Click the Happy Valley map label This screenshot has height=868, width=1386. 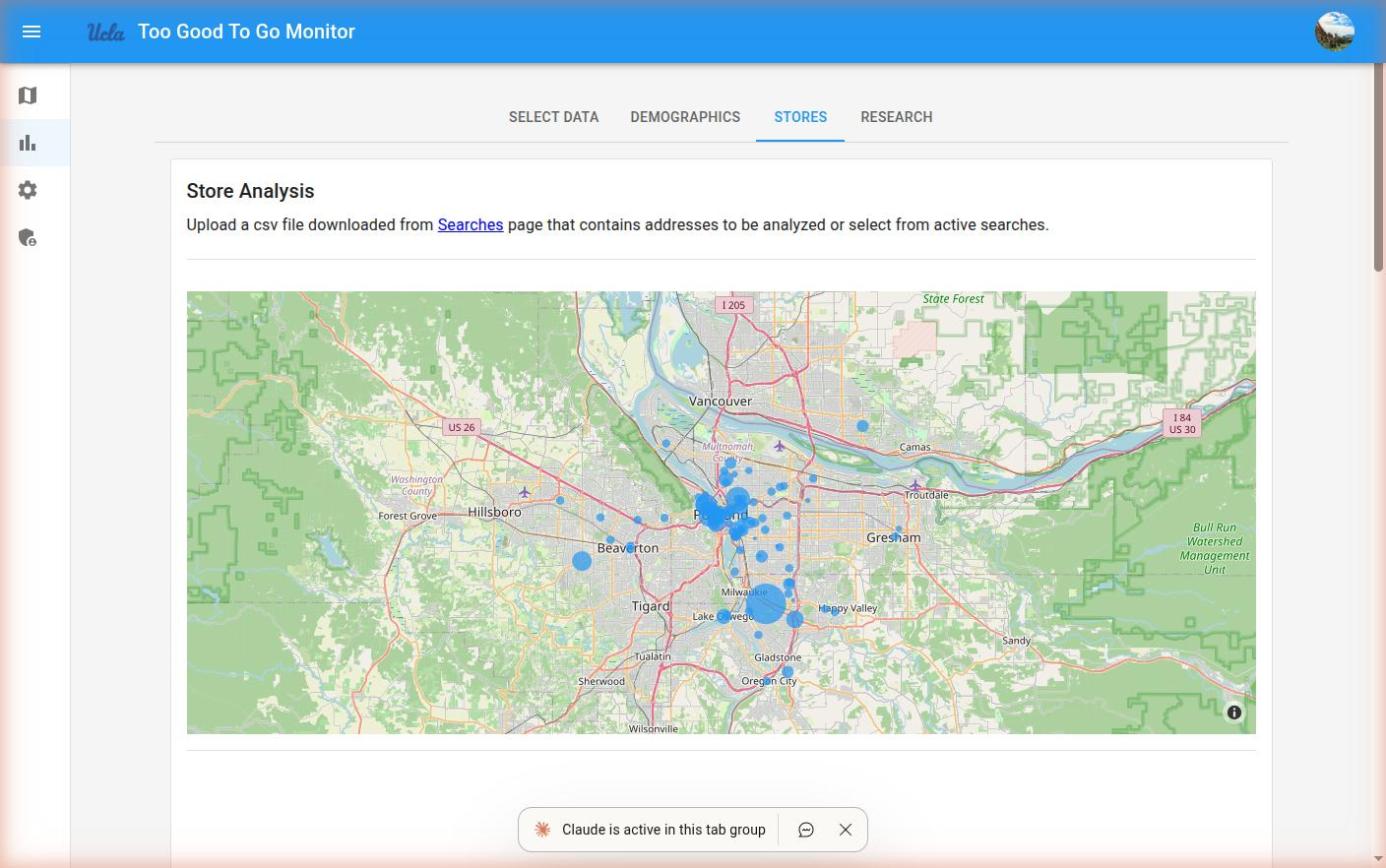[x=848, y=608]
